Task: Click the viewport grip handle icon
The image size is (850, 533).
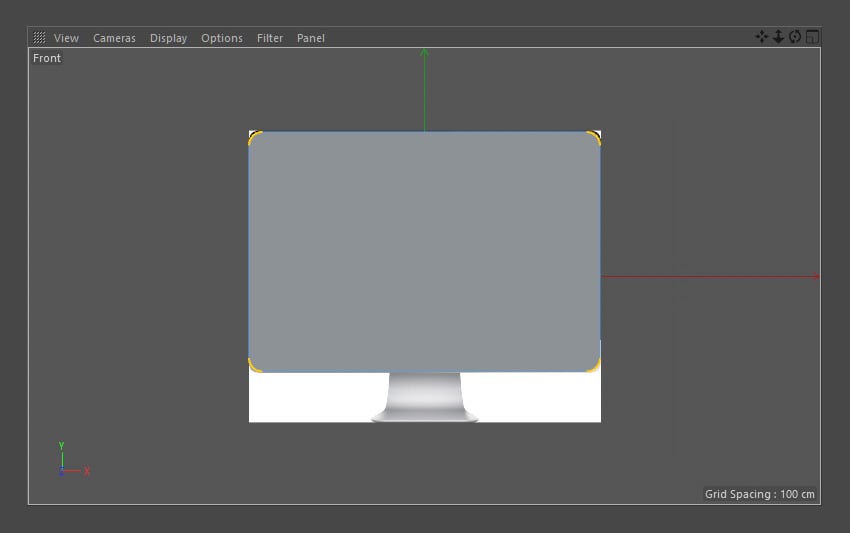Action: tap(39, 37)
